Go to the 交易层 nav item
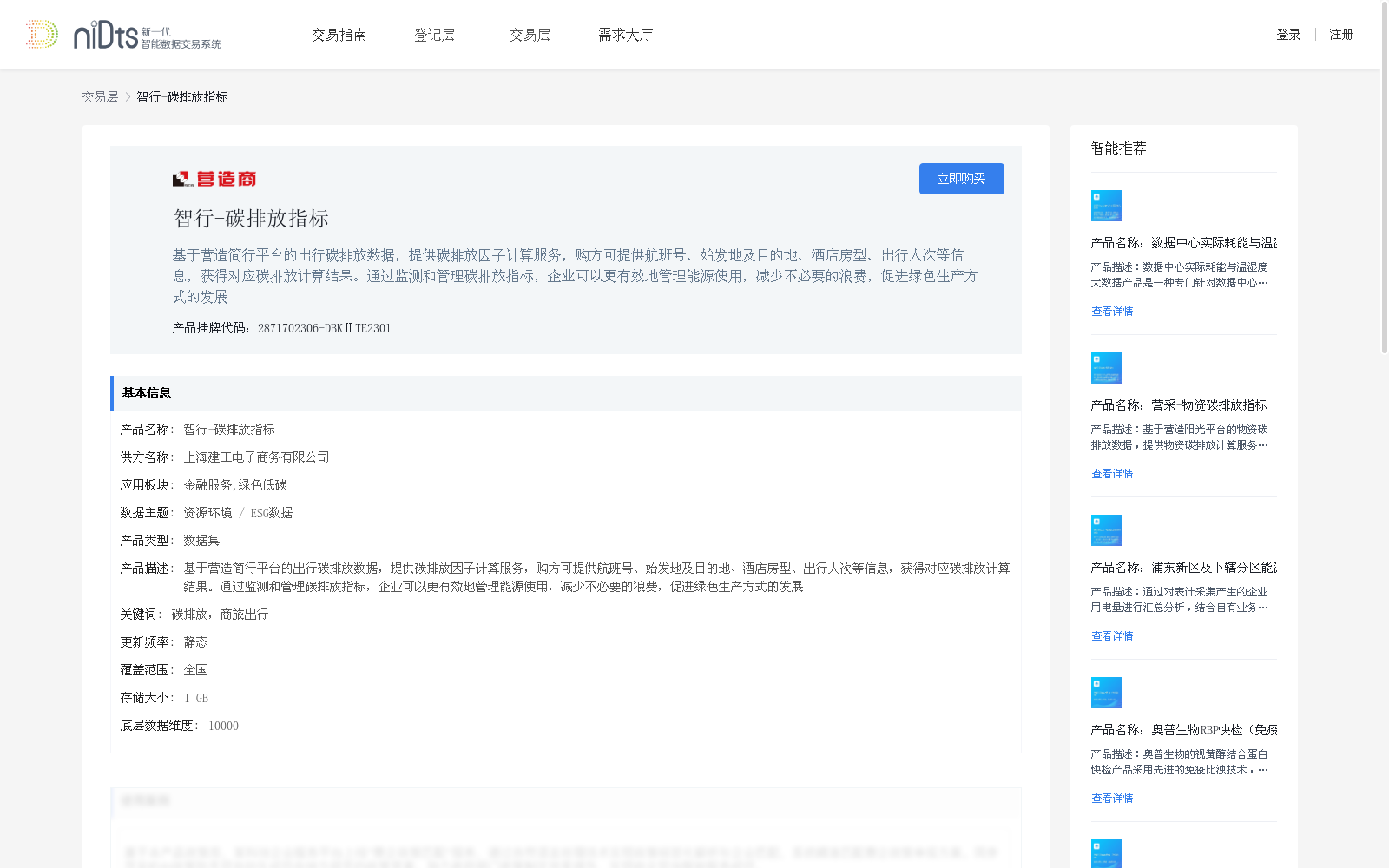This screenshot has height=868, width=1389. [x=530, y=35]
